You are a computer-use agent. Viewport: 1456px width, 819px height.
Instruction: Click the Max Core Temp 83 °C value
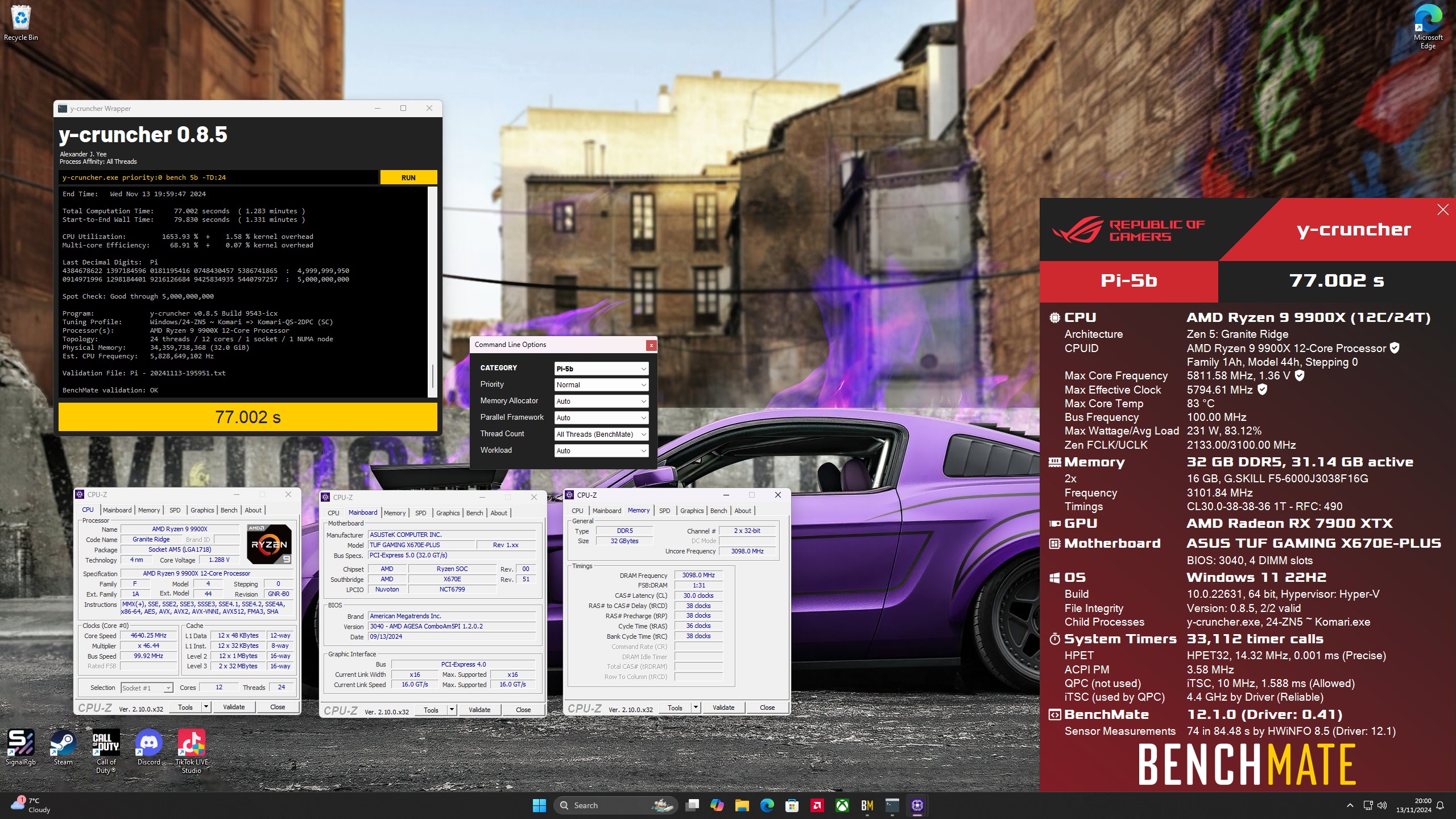pyautogui.click(x=1201, y=403)
